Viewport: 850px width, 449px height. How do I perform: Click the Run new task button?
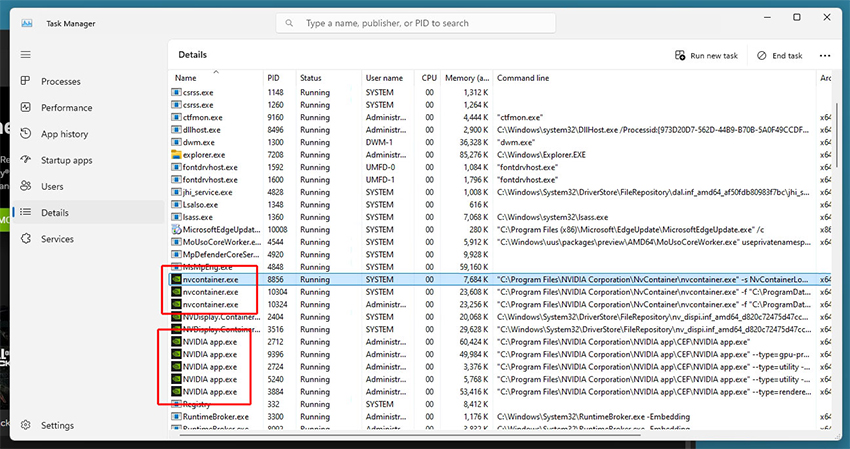click(706, 55)
